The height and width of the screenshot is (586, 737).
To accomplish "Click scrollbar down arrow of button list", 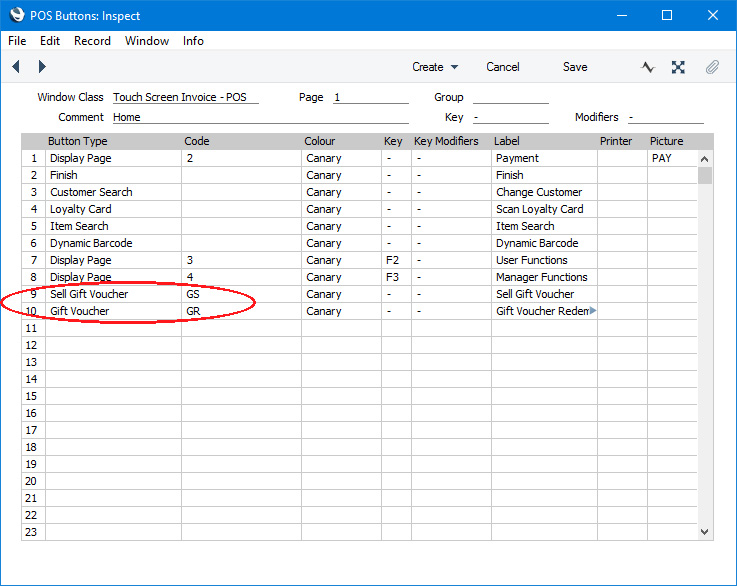I will click(704, 531).
